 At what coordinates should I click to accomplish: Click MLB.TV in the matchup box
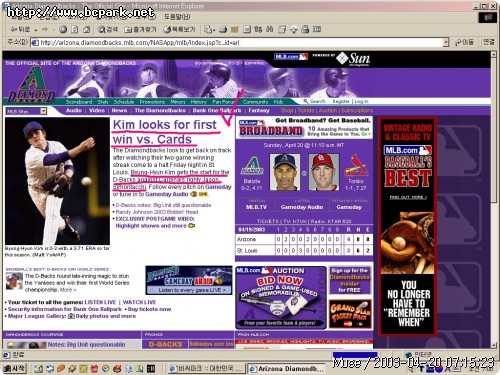tap(256, 207)
